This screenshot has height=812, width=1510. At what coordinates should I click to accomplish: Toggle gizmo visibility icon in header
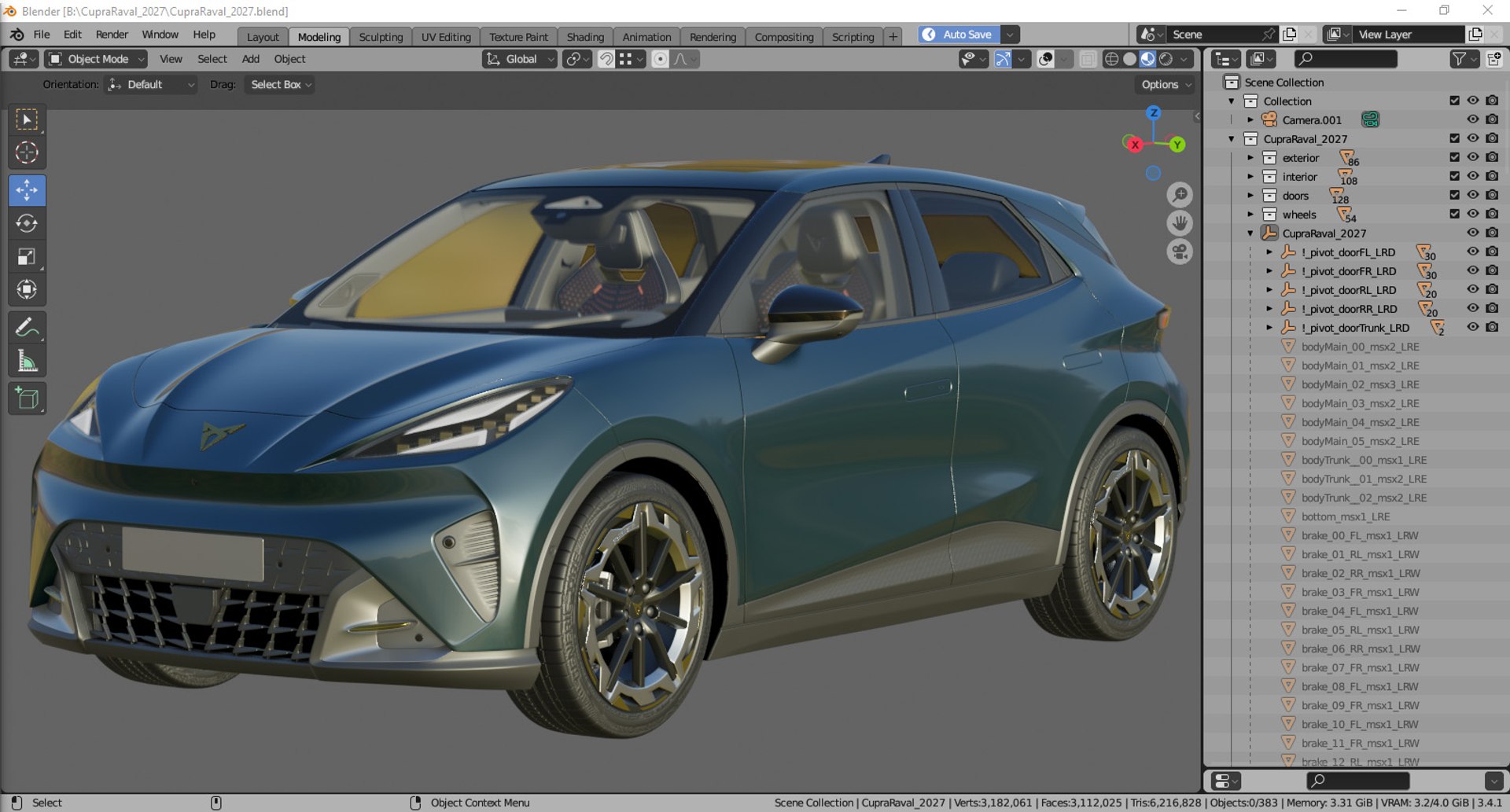pos(1003,59)
